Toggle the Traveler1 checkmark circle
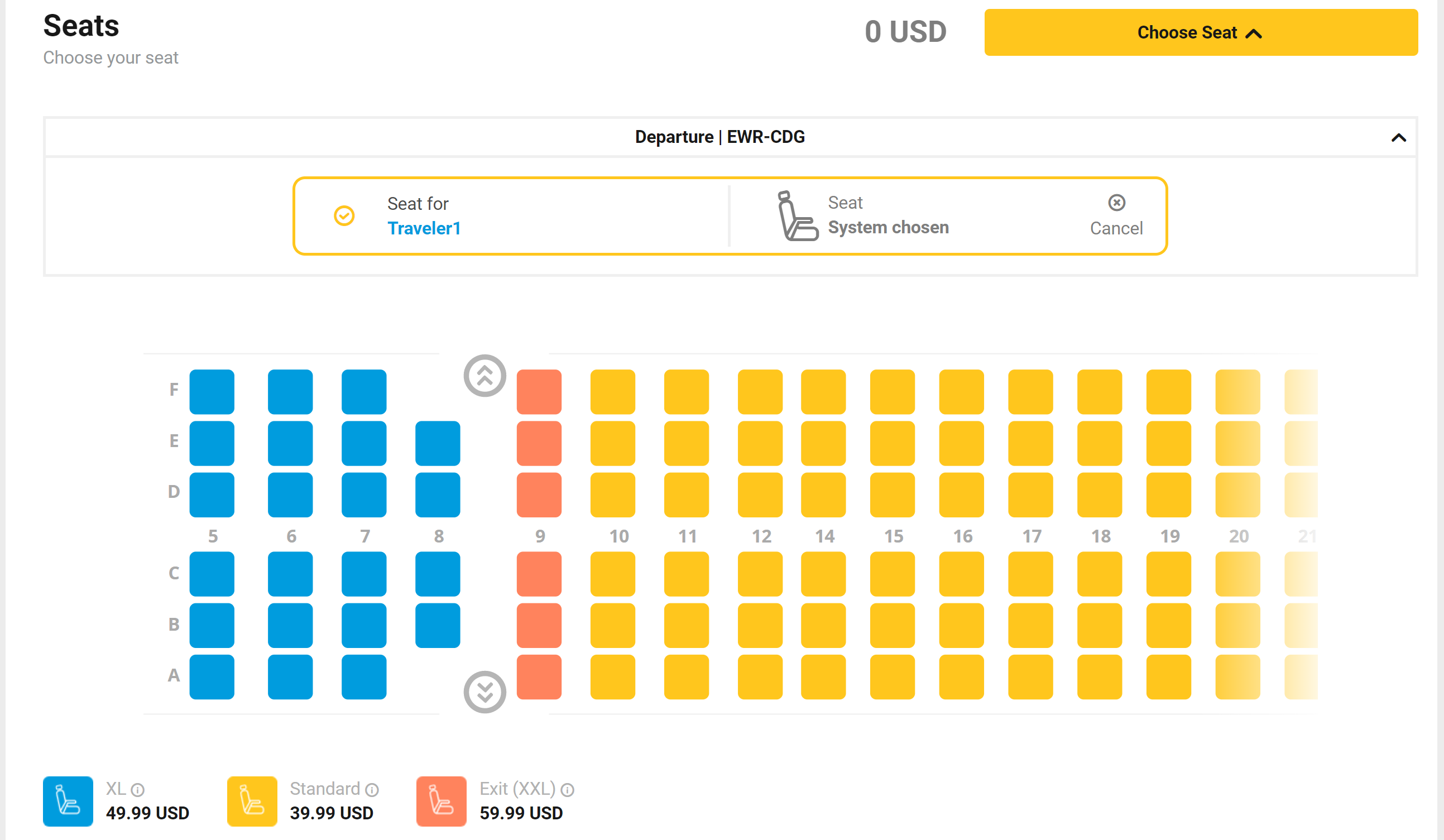 click(344, 216)
